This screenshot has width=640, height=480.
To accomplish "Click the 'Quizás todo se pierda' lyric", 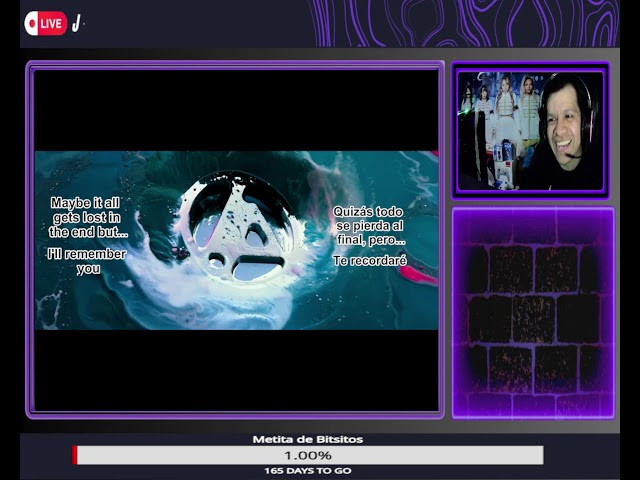I will point(369,225).
